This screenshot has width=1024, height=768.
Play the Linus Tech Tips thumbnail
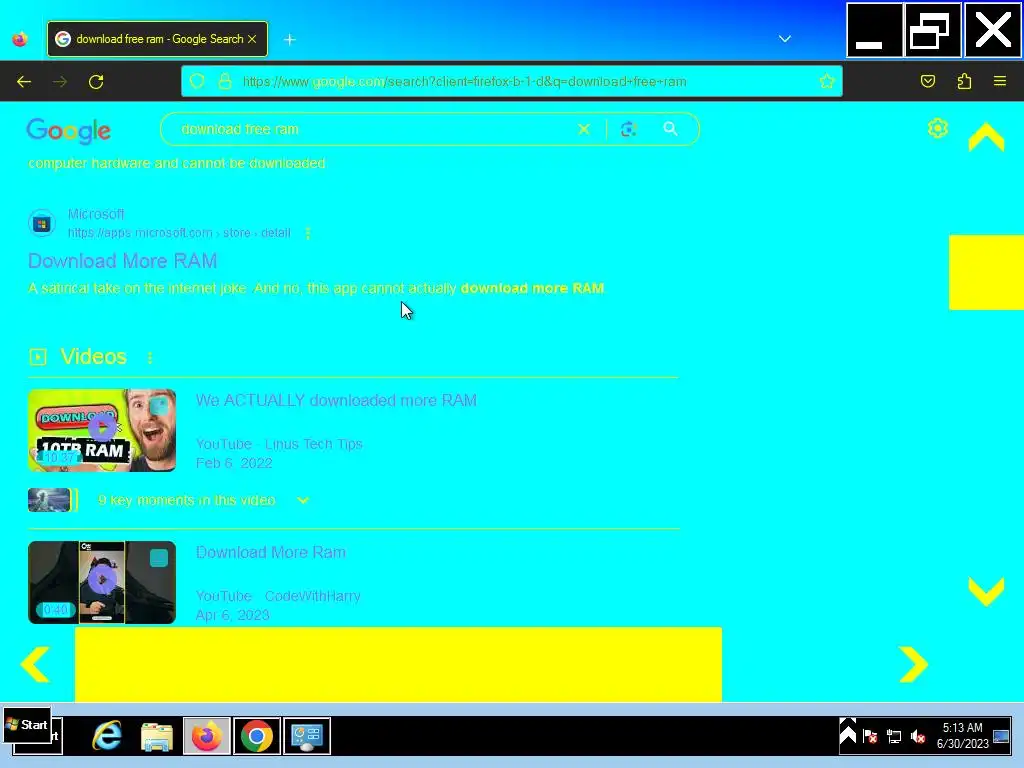pos(102,430)
